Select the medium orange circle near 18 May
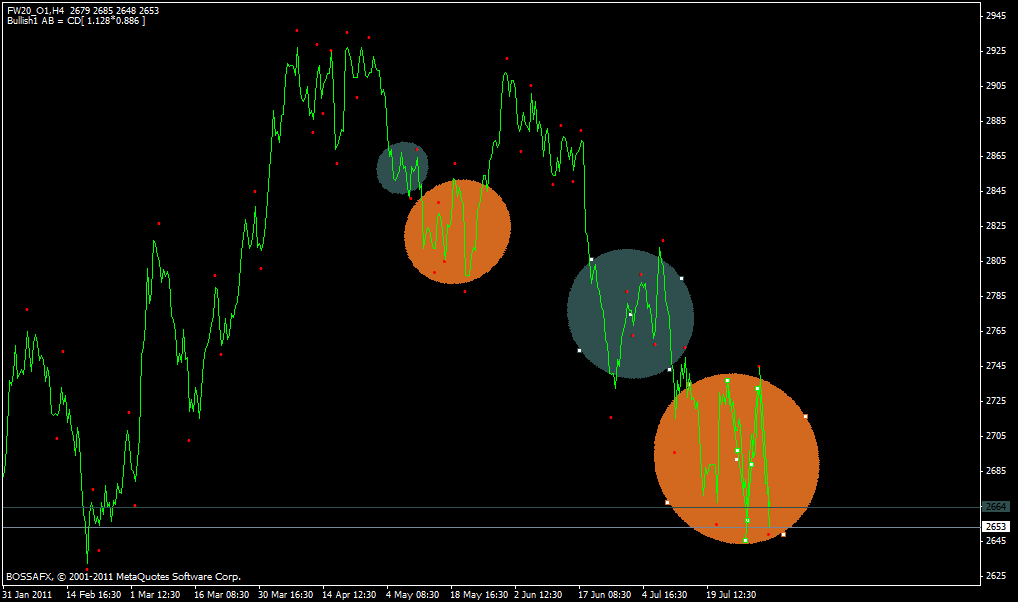 coord(458,231)
